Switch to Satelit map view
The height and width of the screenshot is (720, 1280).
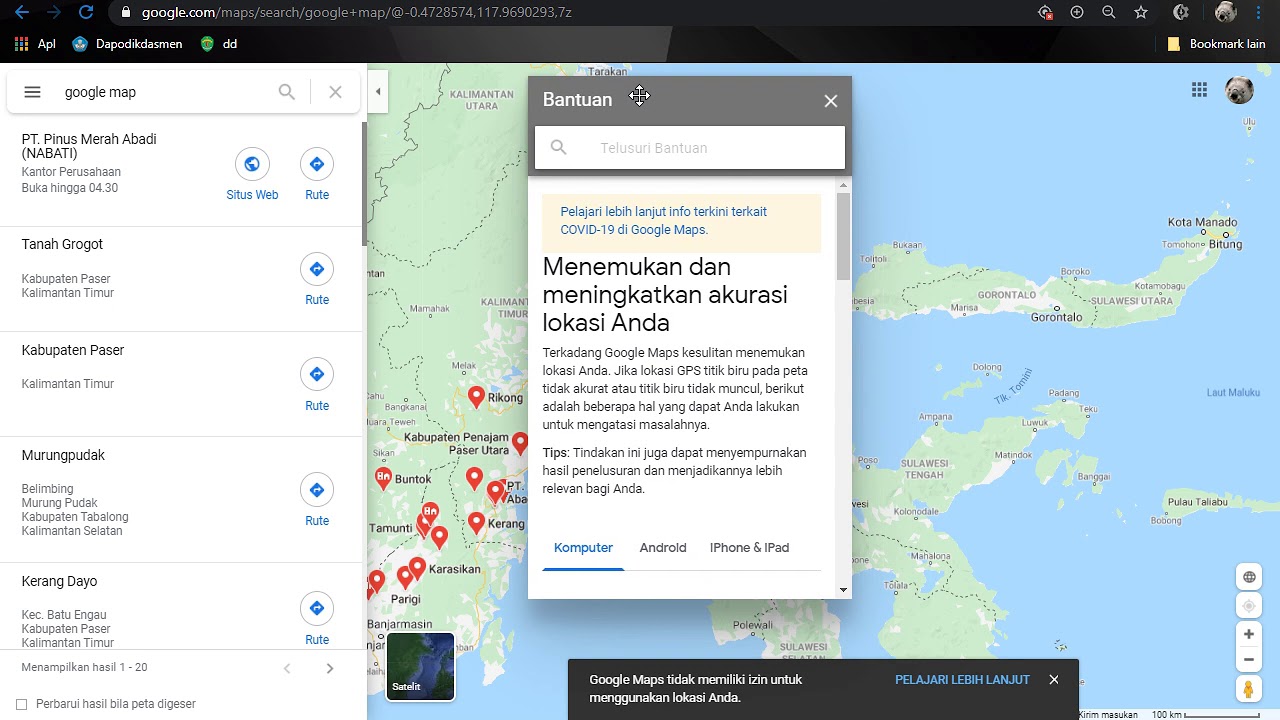421,667
